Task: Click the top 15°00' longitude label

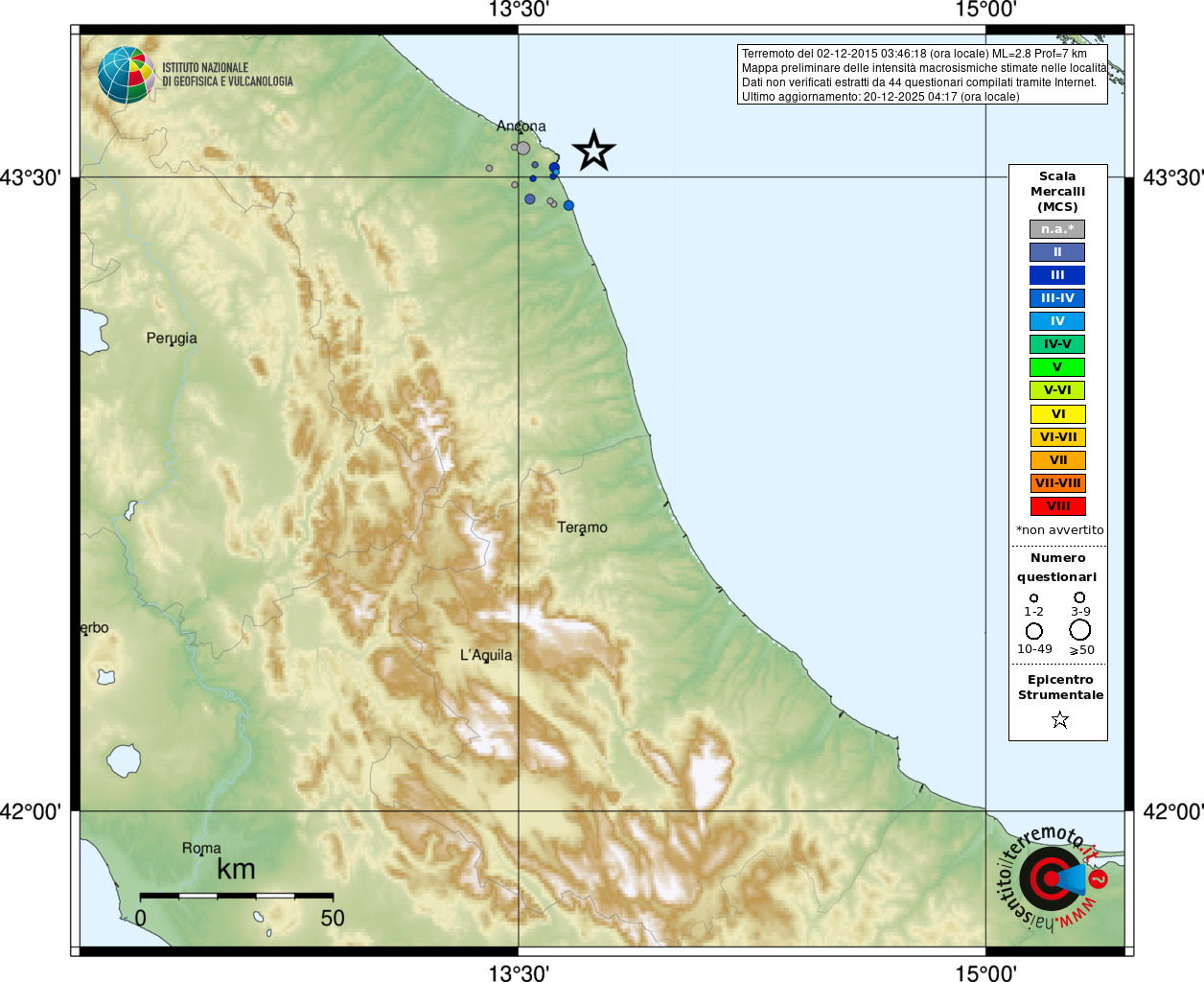Action: tap(985, 10)
